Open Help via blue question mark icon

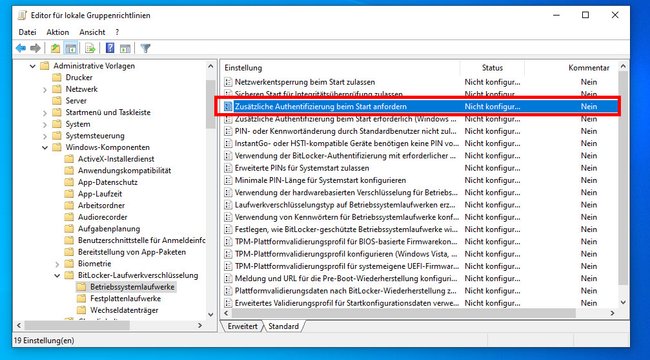pos(110,49)
